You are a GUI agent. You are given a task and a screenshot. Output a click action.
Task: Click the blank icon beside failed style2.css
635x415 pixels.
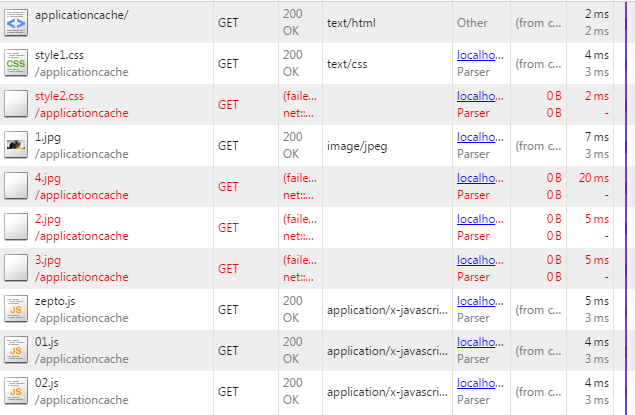tap(16, 104)
